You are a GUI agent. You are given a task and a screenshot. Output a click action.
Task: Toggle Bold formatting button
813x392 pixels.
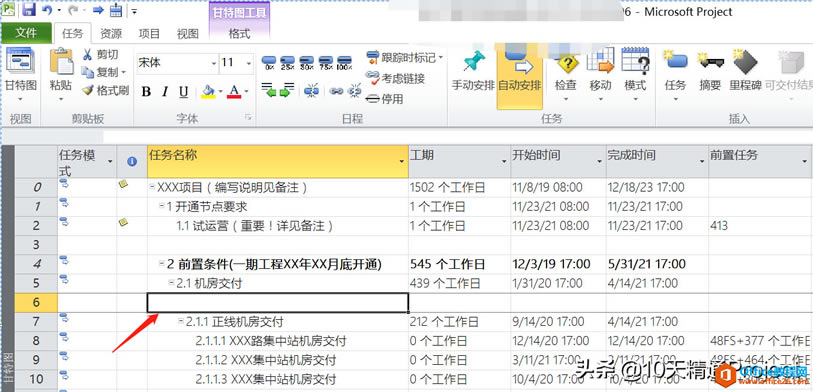[146, 92]
